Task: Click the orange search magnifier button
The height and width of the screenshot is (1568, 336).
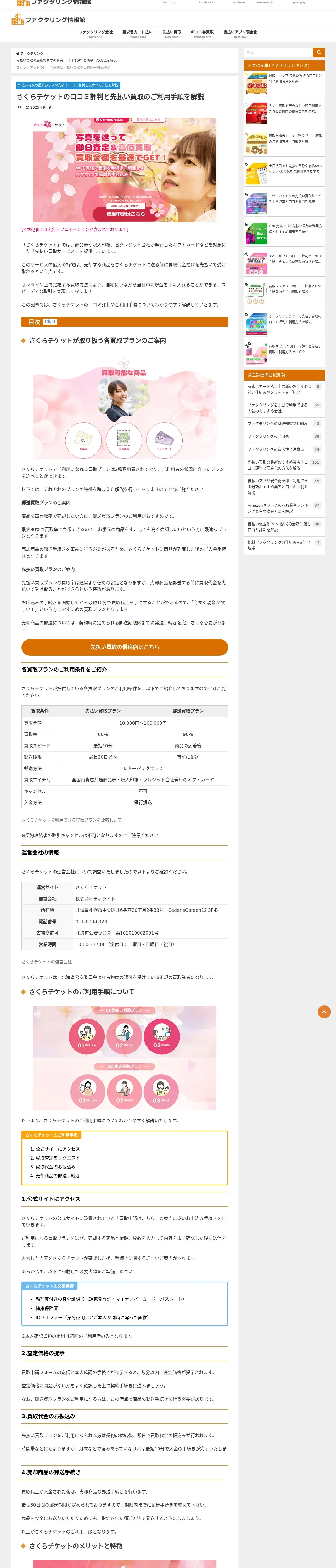Action: [319, 52]
